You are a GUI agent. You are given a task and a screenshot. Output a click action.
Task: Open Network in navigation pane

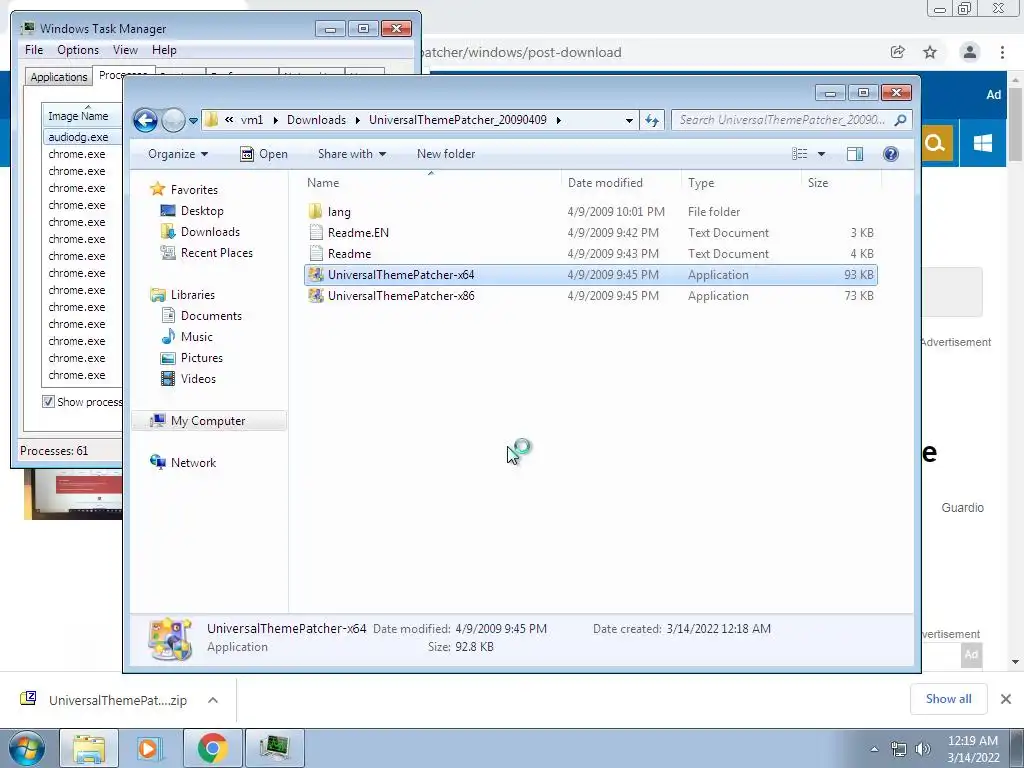tap(183, 462)
